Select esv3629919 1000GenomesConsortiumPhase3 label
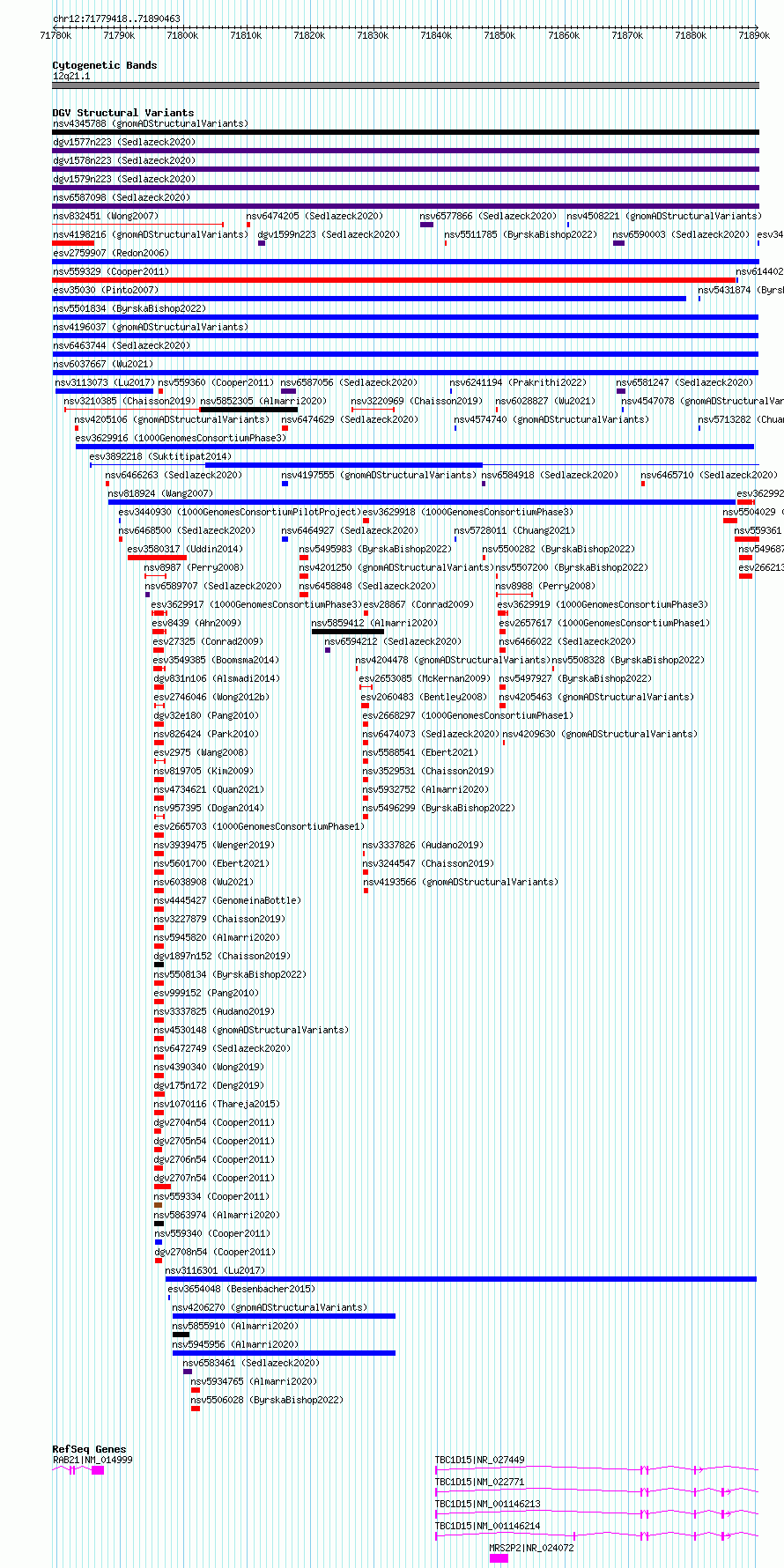784x1568 pixels. coord(603,604)
